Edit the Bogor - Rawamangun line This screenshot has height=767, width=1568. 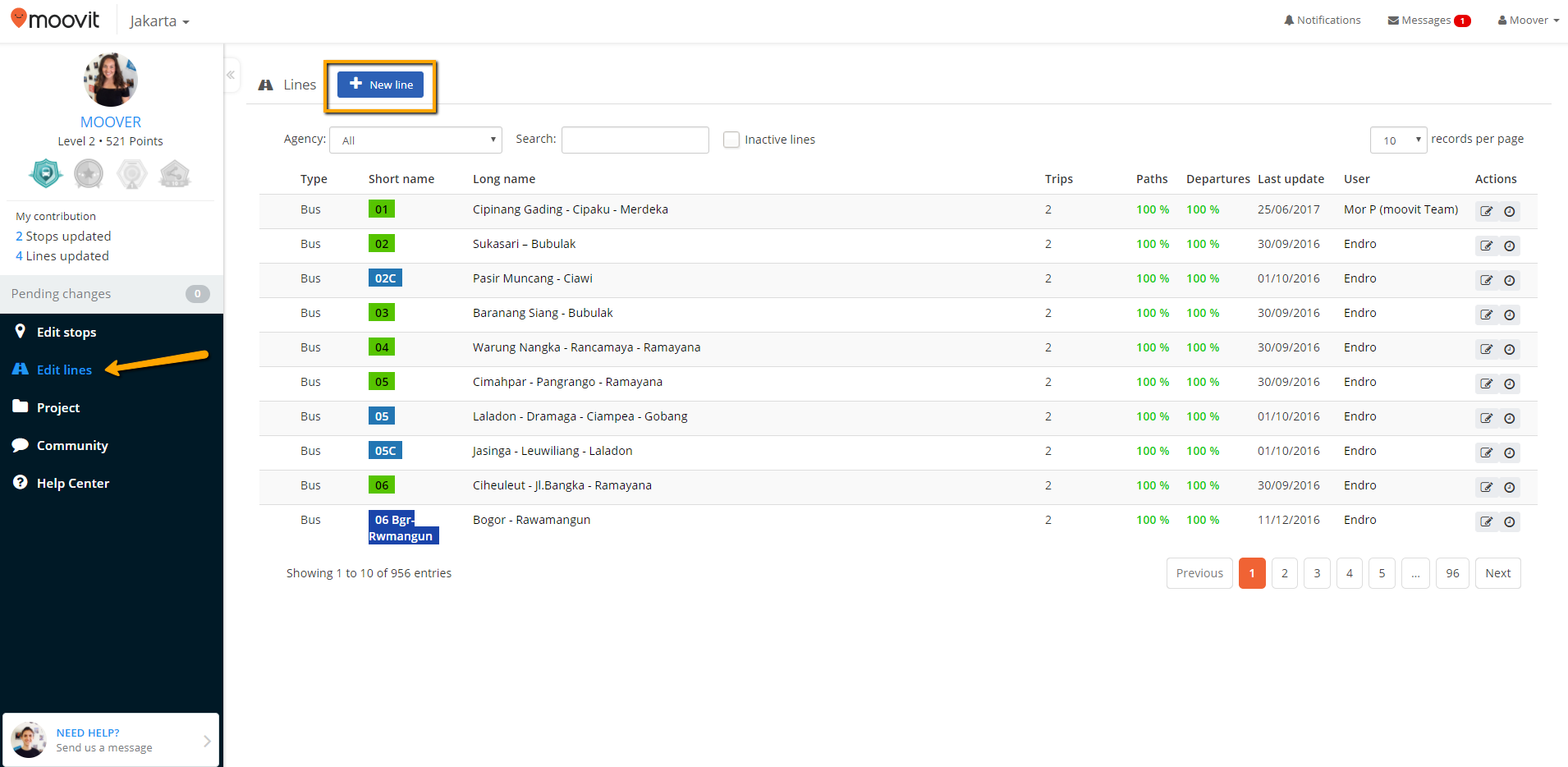coord(1486,521)
